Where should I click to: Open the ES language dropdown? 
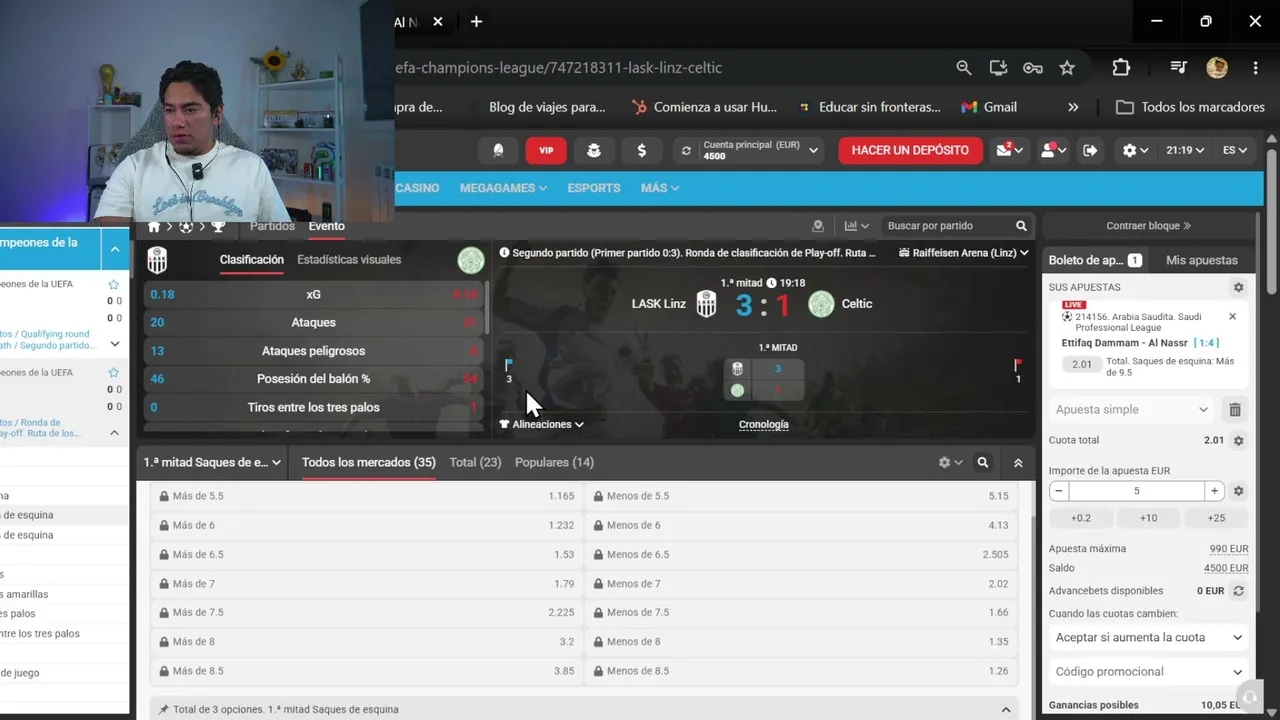coord(1234,150)
